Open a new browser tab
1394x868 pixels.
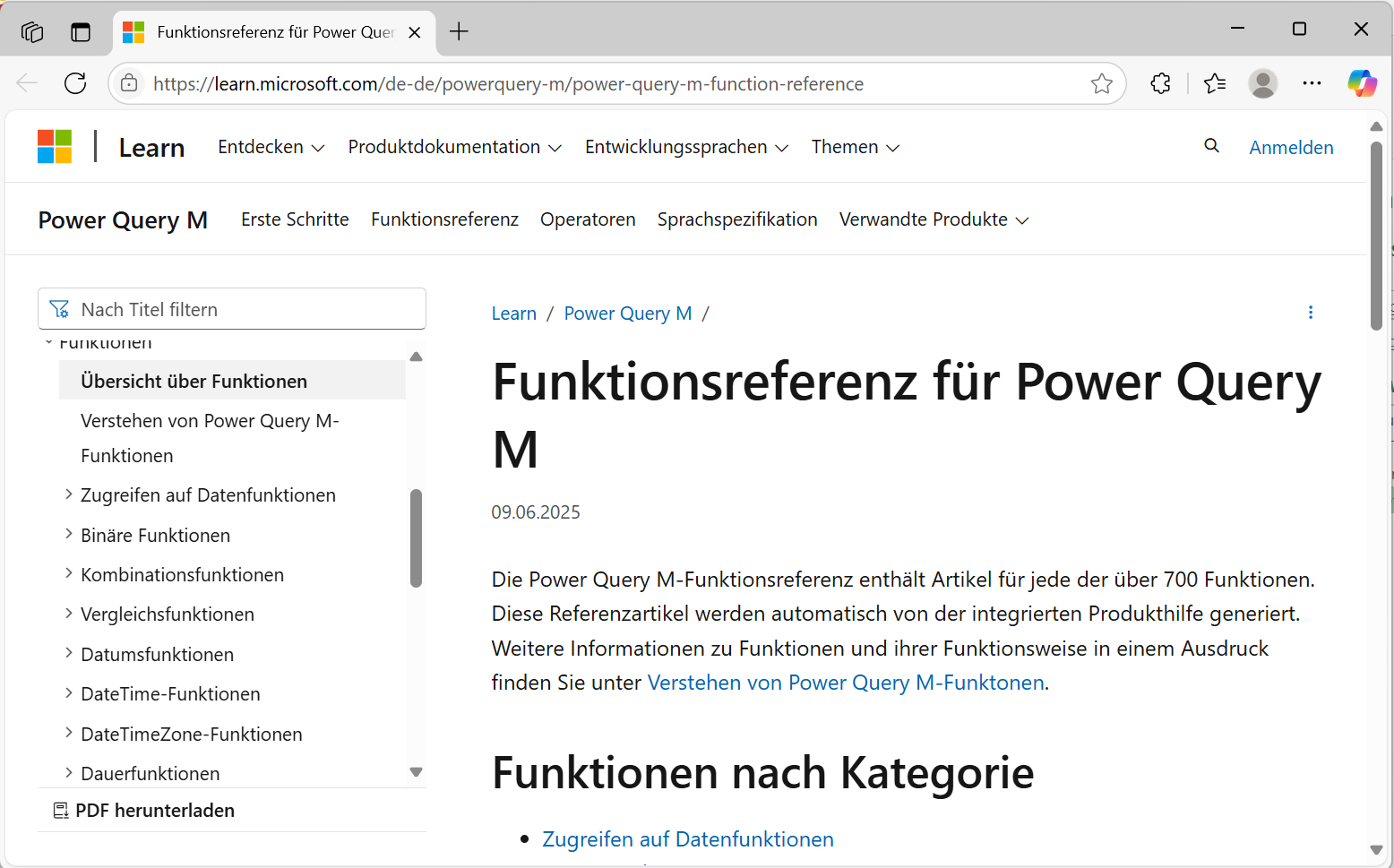tap(459, 31)
